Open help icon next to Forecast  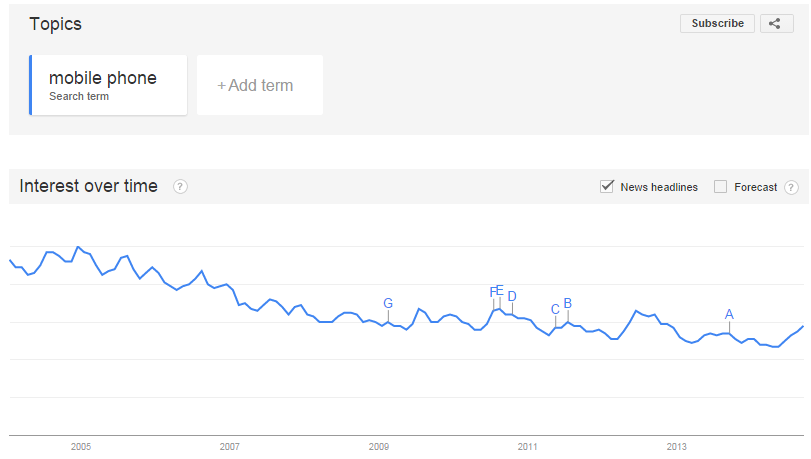coord(791,187)
